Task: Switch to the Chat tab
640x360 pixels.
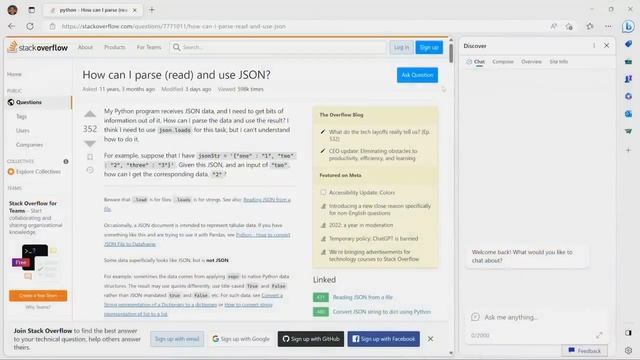Action: coord(476,62)
